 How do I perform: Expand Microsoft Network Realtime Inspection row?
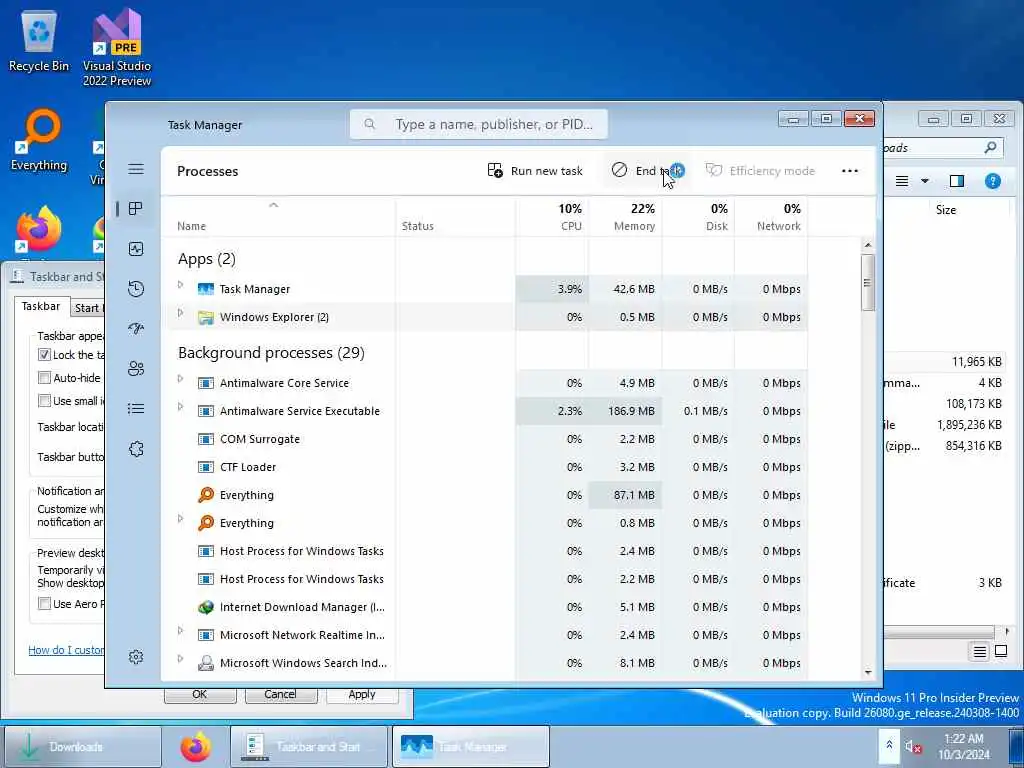(x=181, y=631)
